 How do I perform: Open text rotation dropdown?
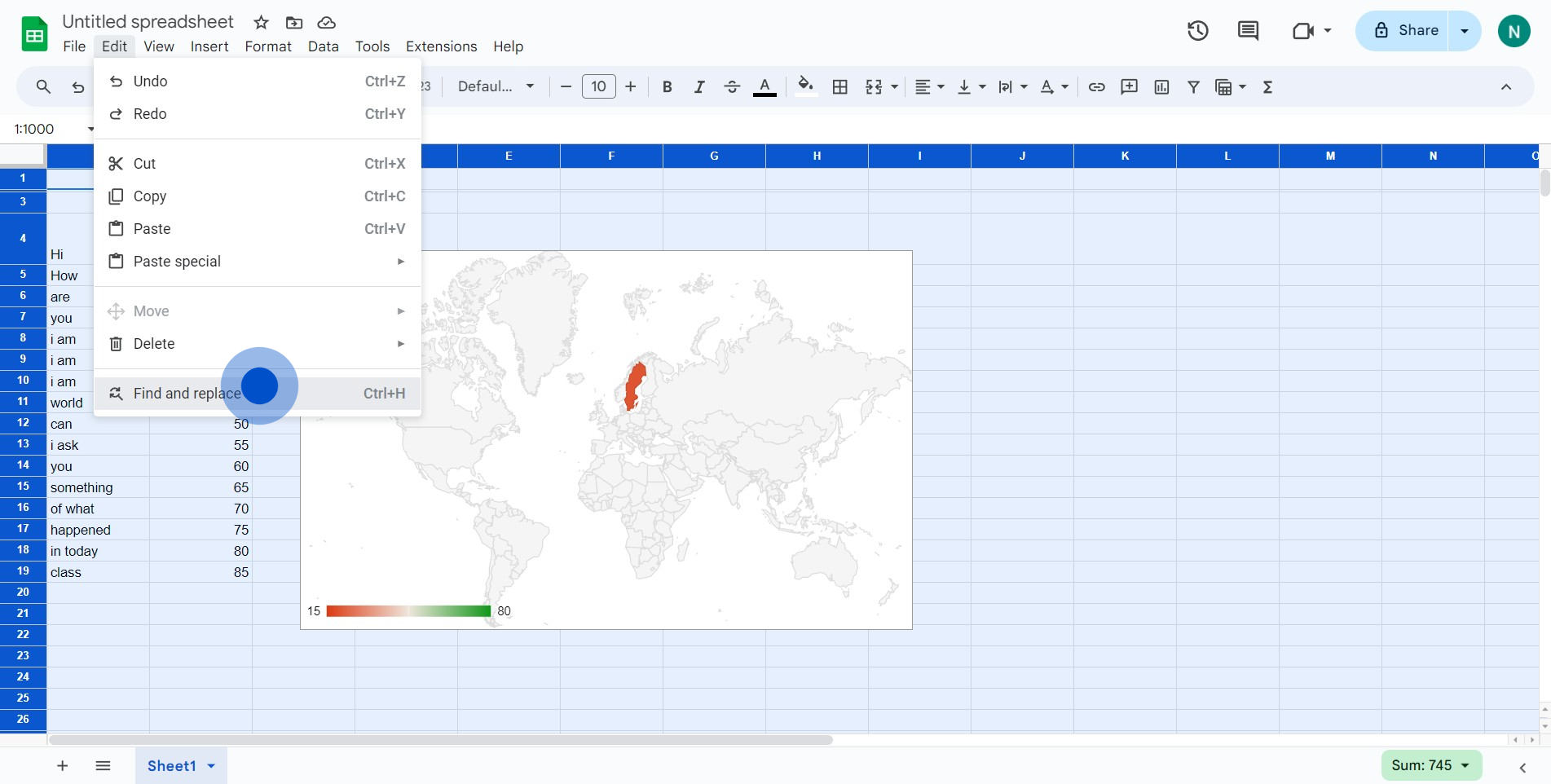(x=1054, y=86)
